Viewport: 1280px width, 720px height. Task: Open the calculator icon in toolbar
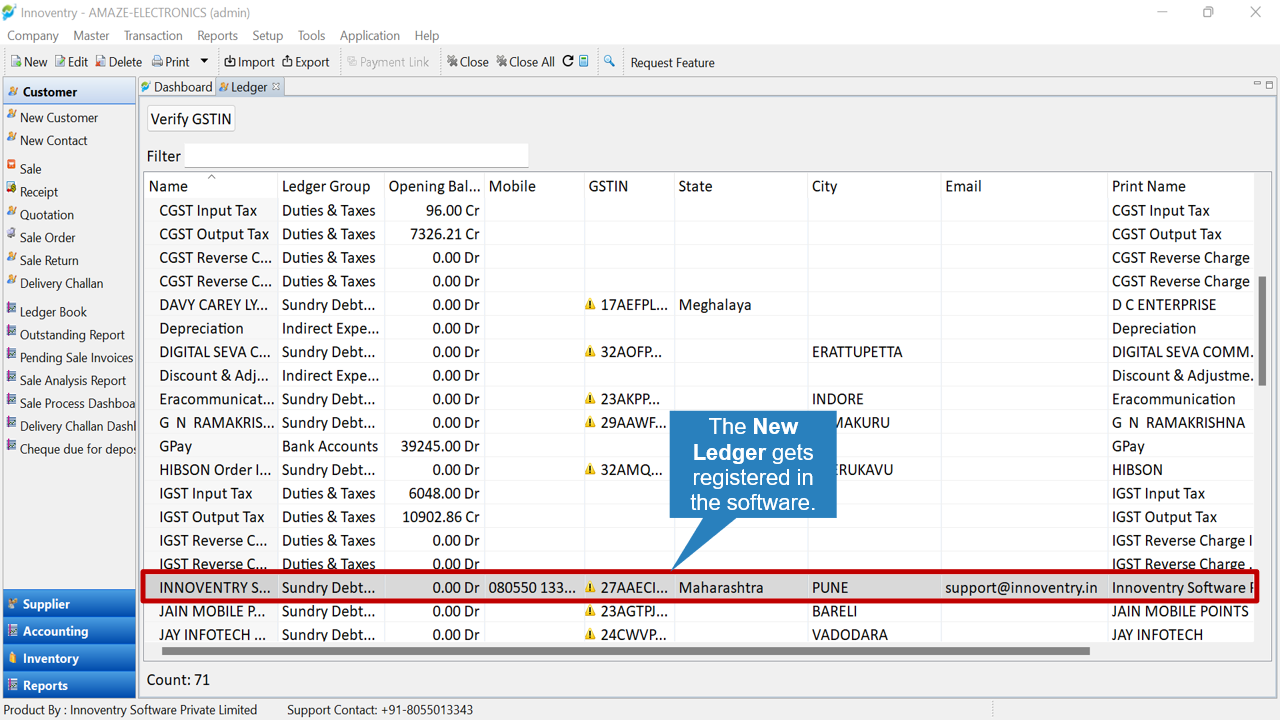click(584, 61)
